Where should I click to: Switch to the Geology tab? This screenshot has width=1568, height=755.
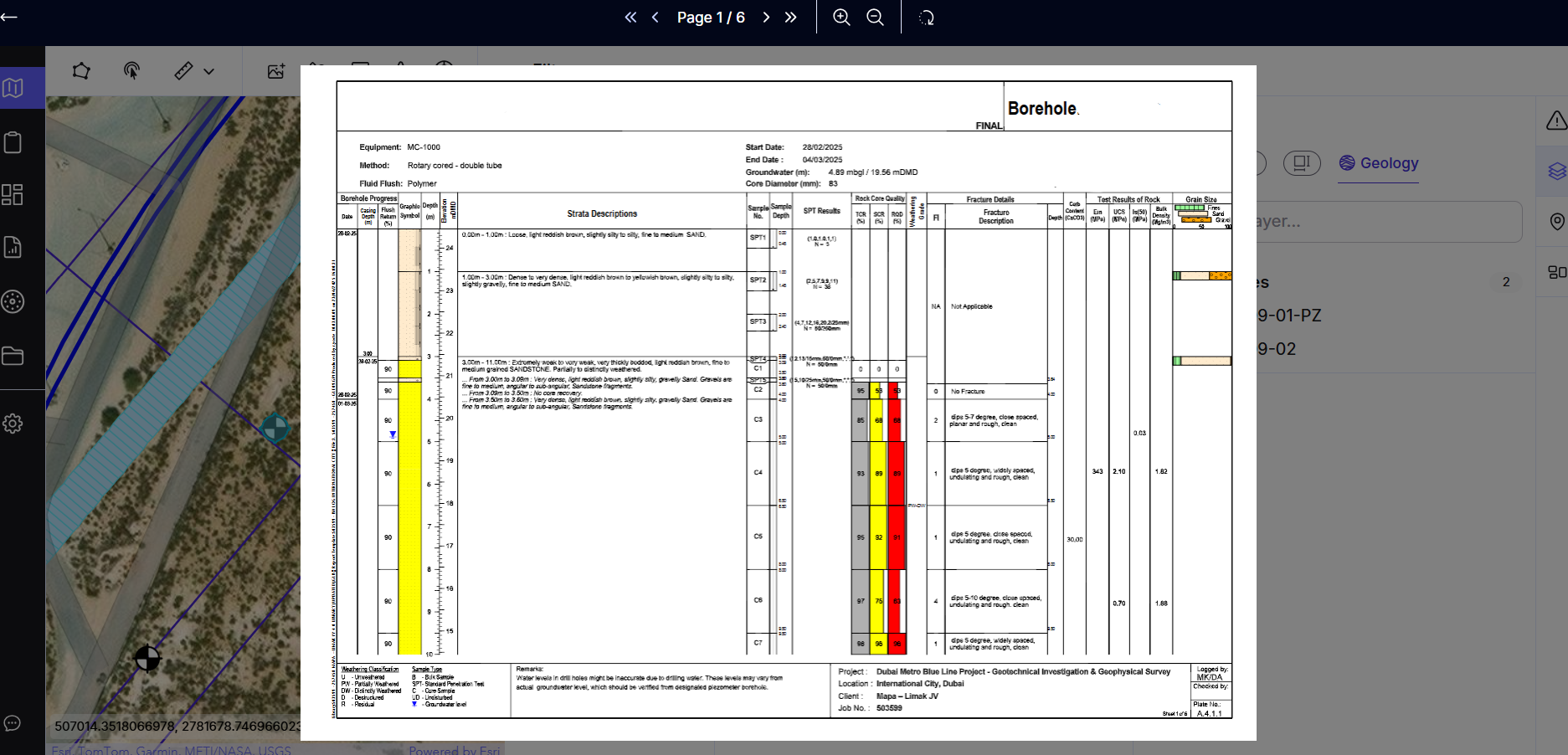point(1379,163)
